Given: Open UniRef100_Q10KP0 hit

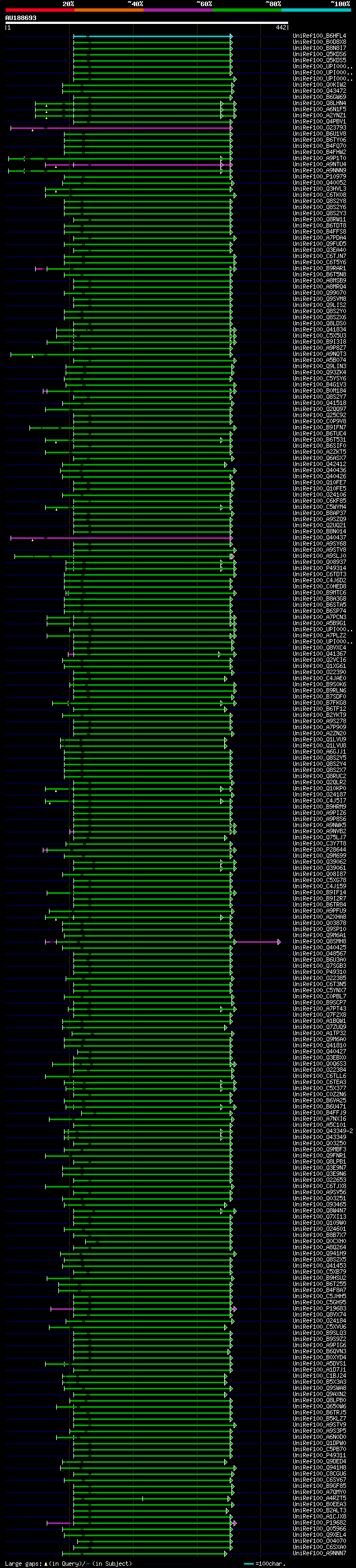Looking at the screenshot, I should click(319, 789).
